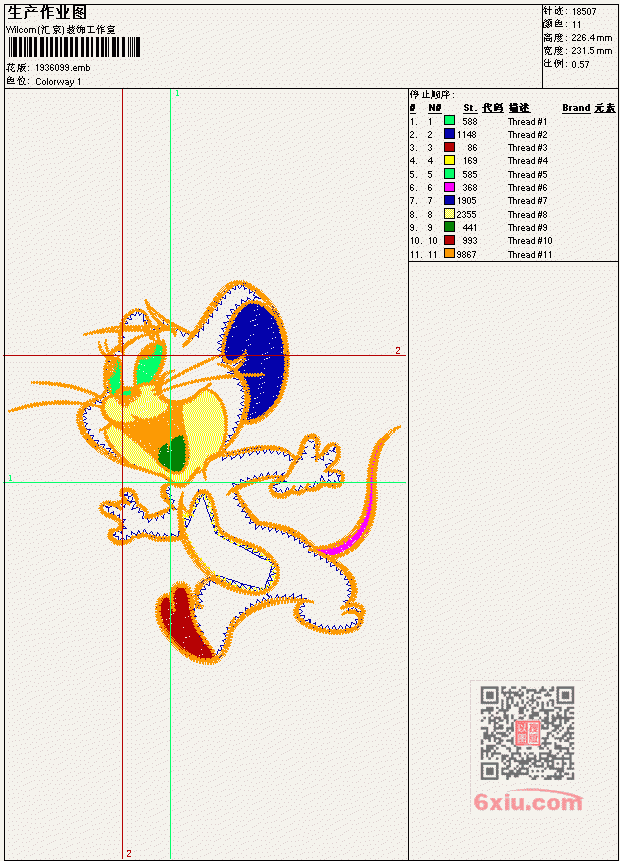
Task: Click stitch count 585 in row 5
Action: click(470, 175)
